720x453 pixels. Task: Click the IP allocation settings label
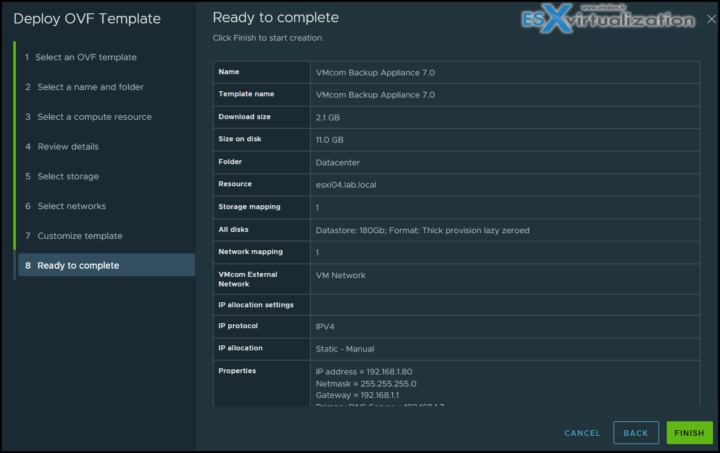click(x=256, y=305)
